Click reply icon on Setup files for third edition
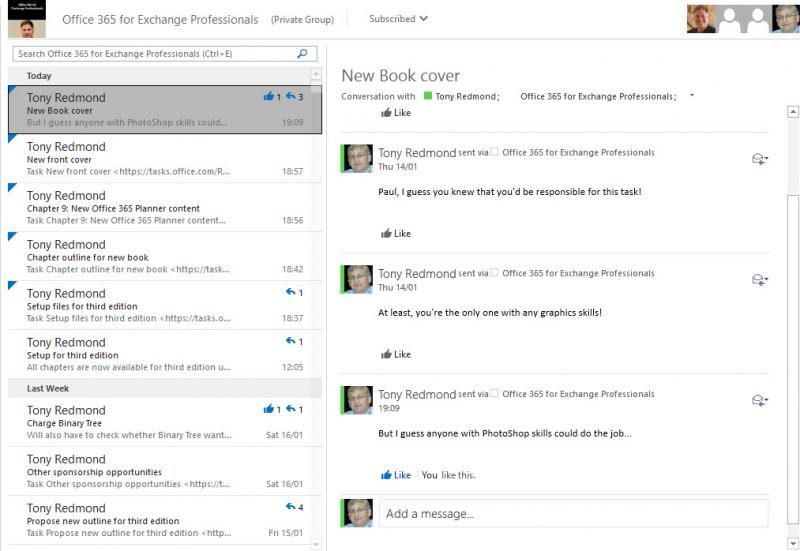 [x=291, y=292]
